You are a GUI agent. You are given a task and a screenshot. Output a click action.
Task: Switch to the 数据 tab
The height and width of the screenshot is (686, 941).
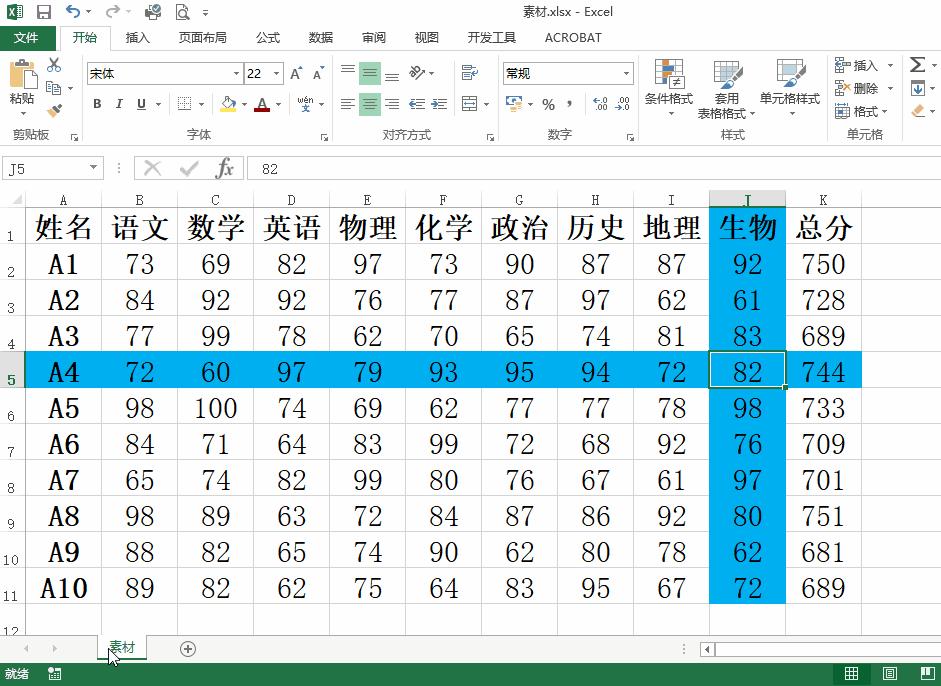coord(320,38)
